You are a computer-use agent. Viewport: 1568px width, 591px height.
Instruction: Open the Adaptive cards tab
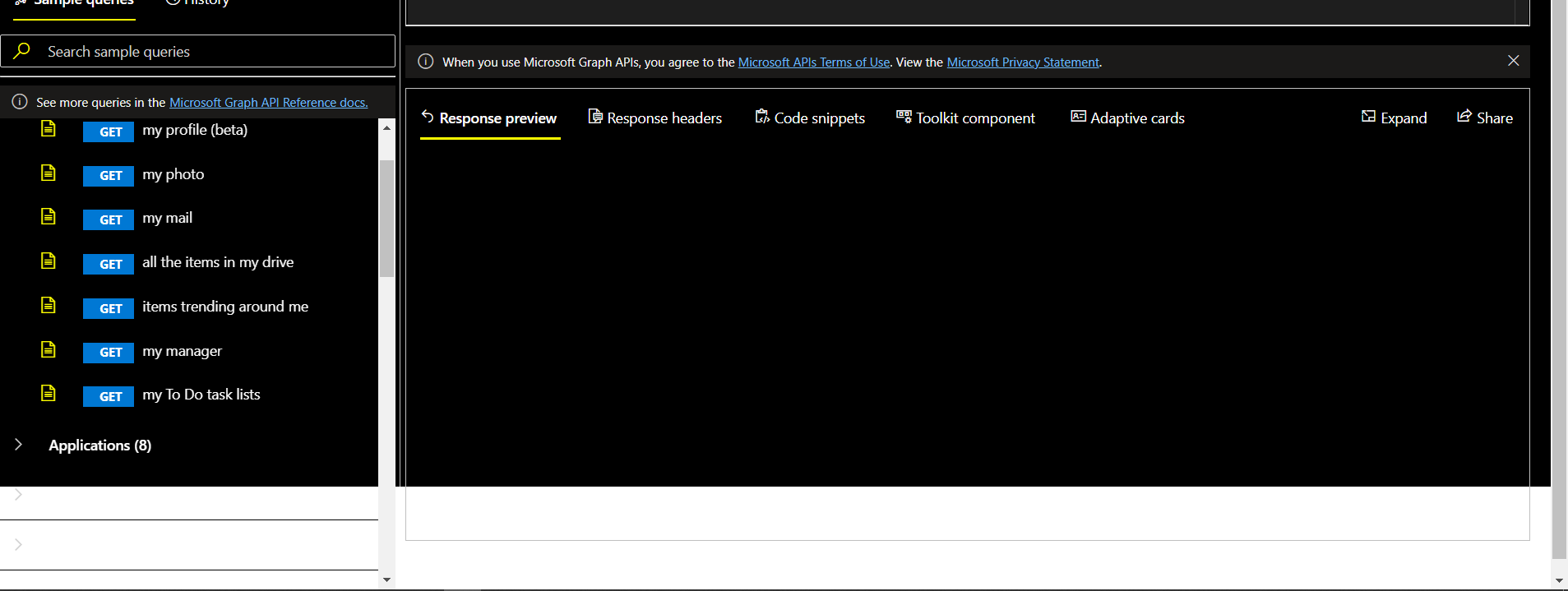pos(1127,118)
